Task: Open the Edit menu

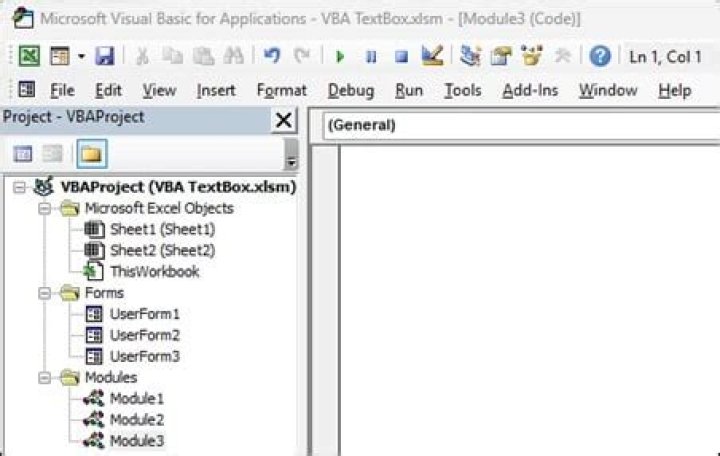Action: [108, 90]
